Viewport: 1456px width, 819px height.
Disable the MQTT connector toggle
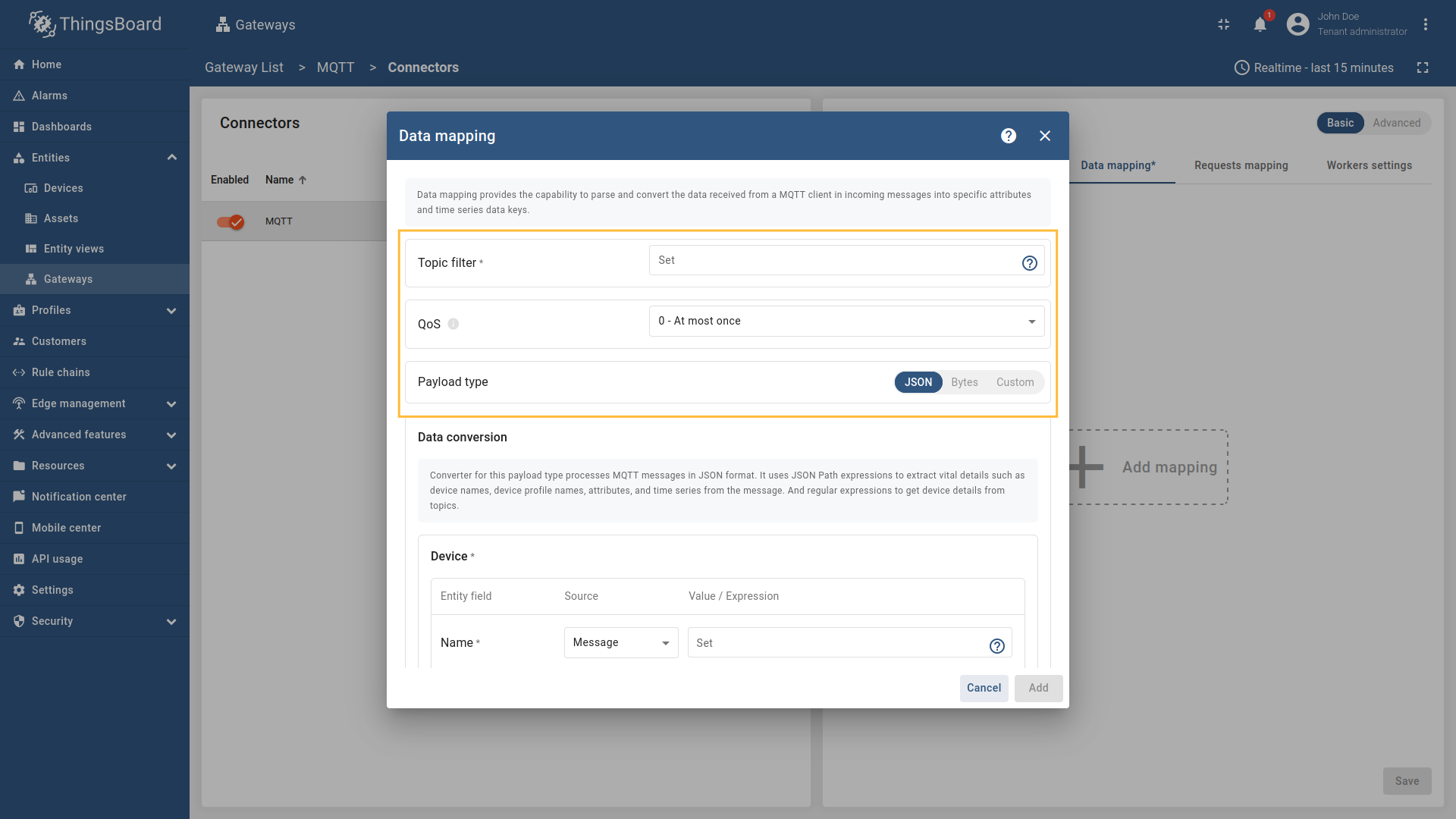point(230,221)
